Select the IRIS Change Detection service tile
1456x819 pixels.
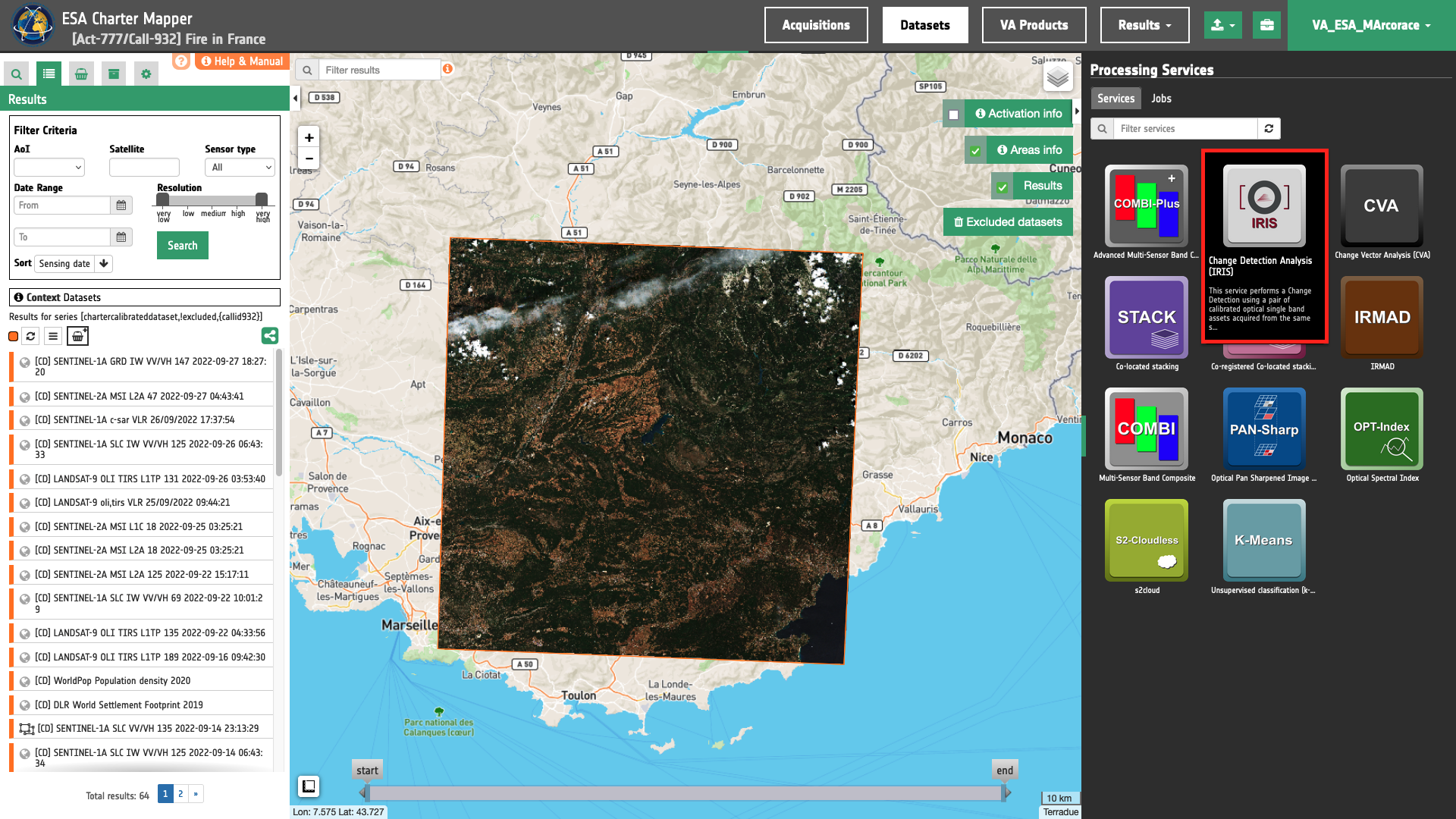(1264, 206)
